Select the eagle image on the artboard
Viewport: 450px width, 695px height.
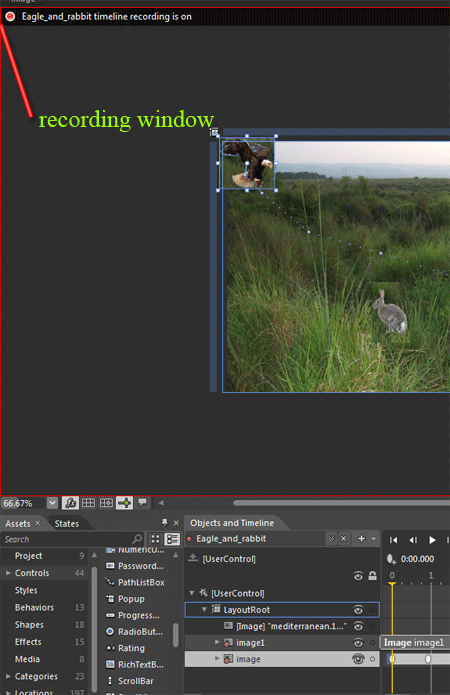pyautogui.click(x=247, y=164)
